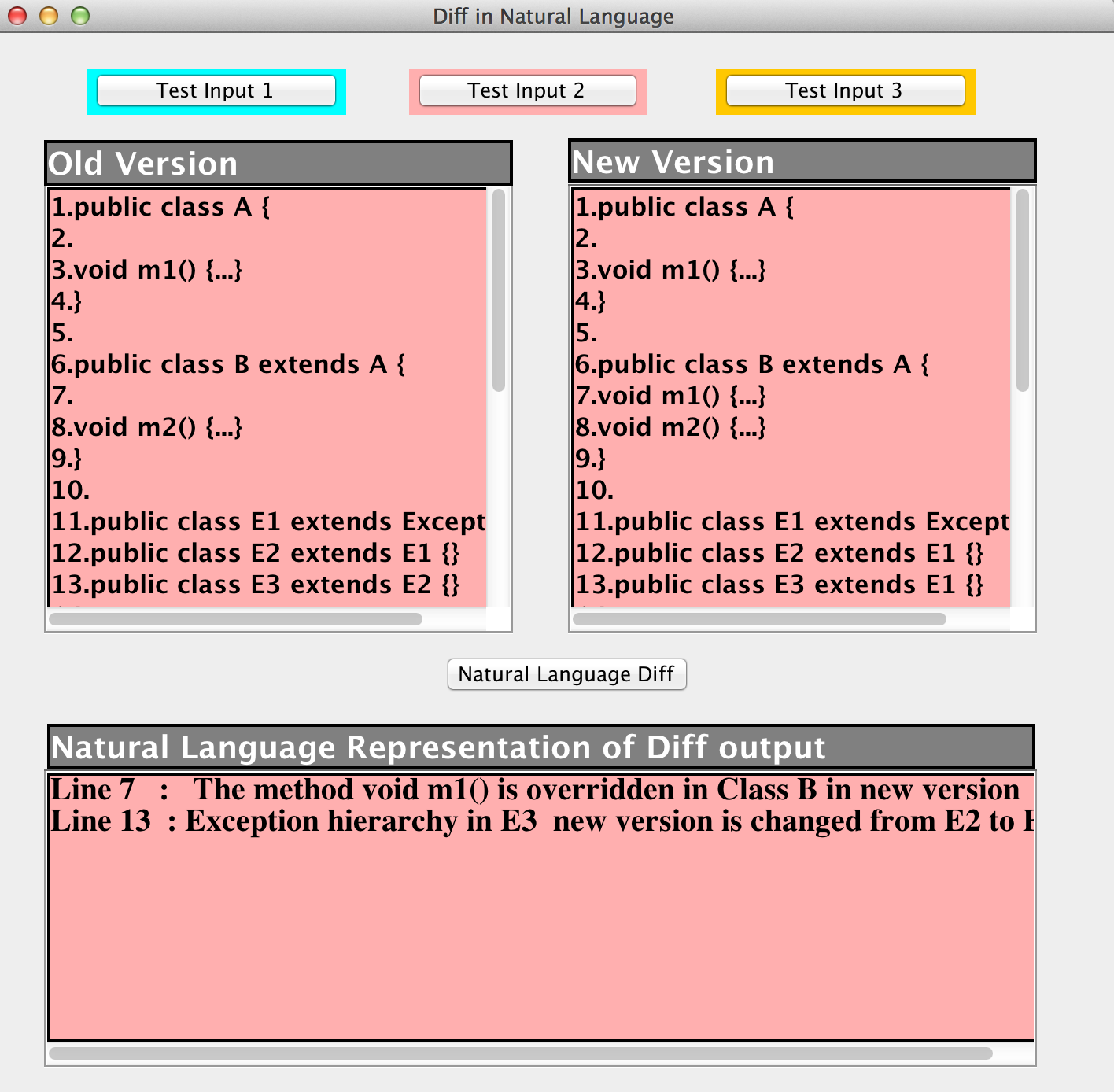Click the New Version horizontal scrollbar

pyautogui.click(x=759, y=619)
